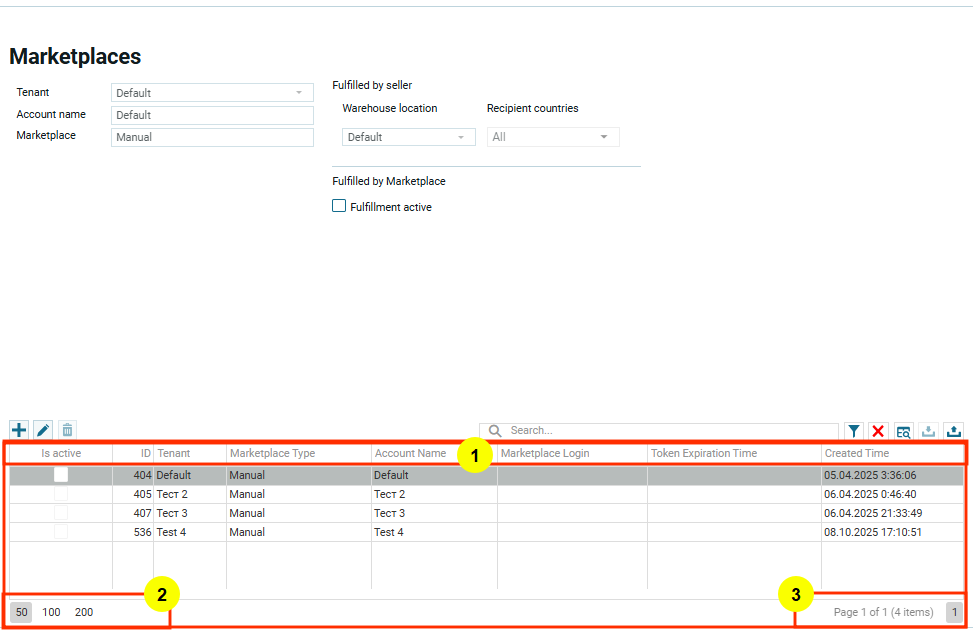Set page size to 200
973x630 pixels.
[x=84, y=612]
